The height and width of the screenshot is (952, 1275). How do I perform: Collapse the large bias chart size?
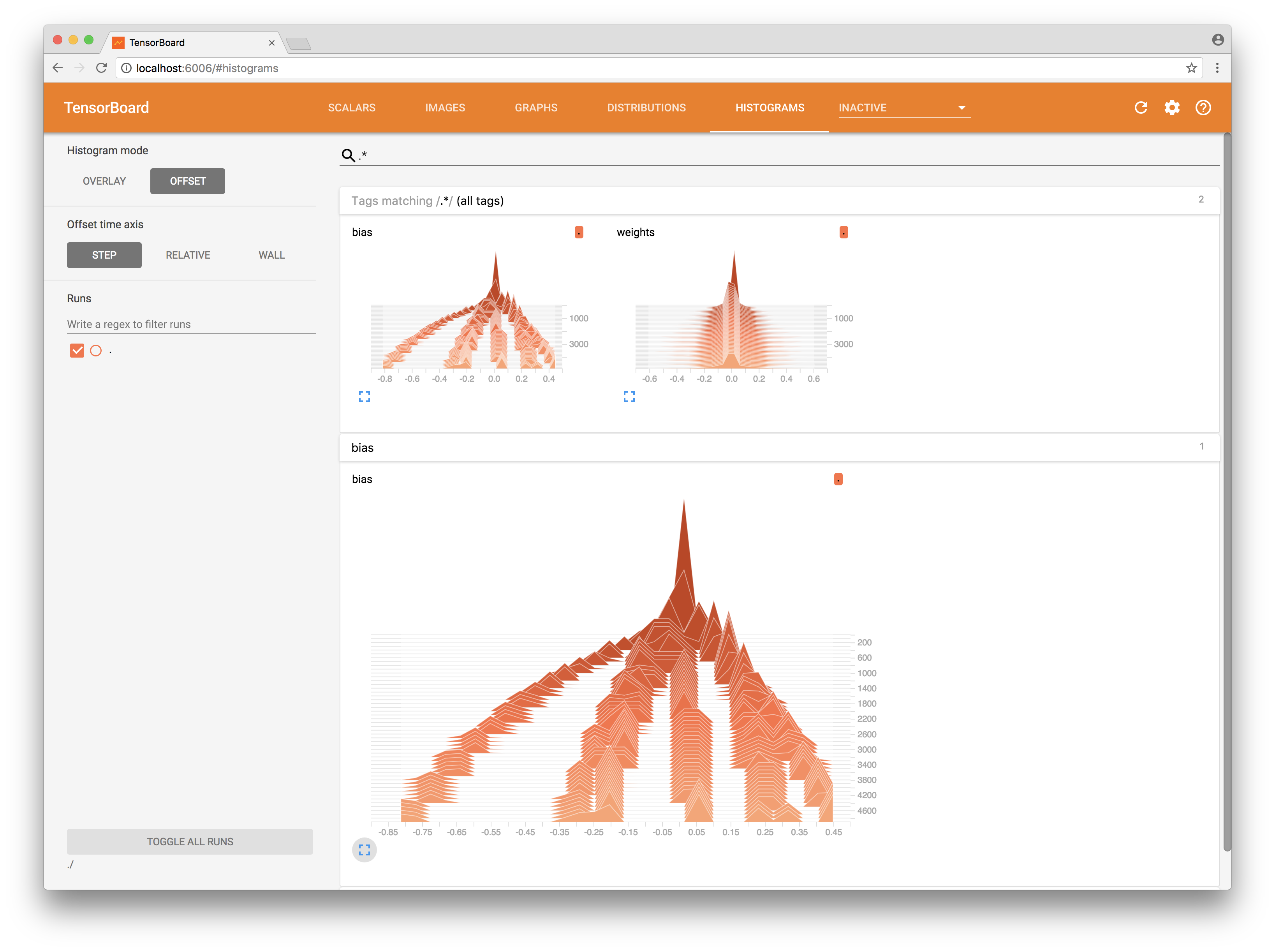[364, 850]
